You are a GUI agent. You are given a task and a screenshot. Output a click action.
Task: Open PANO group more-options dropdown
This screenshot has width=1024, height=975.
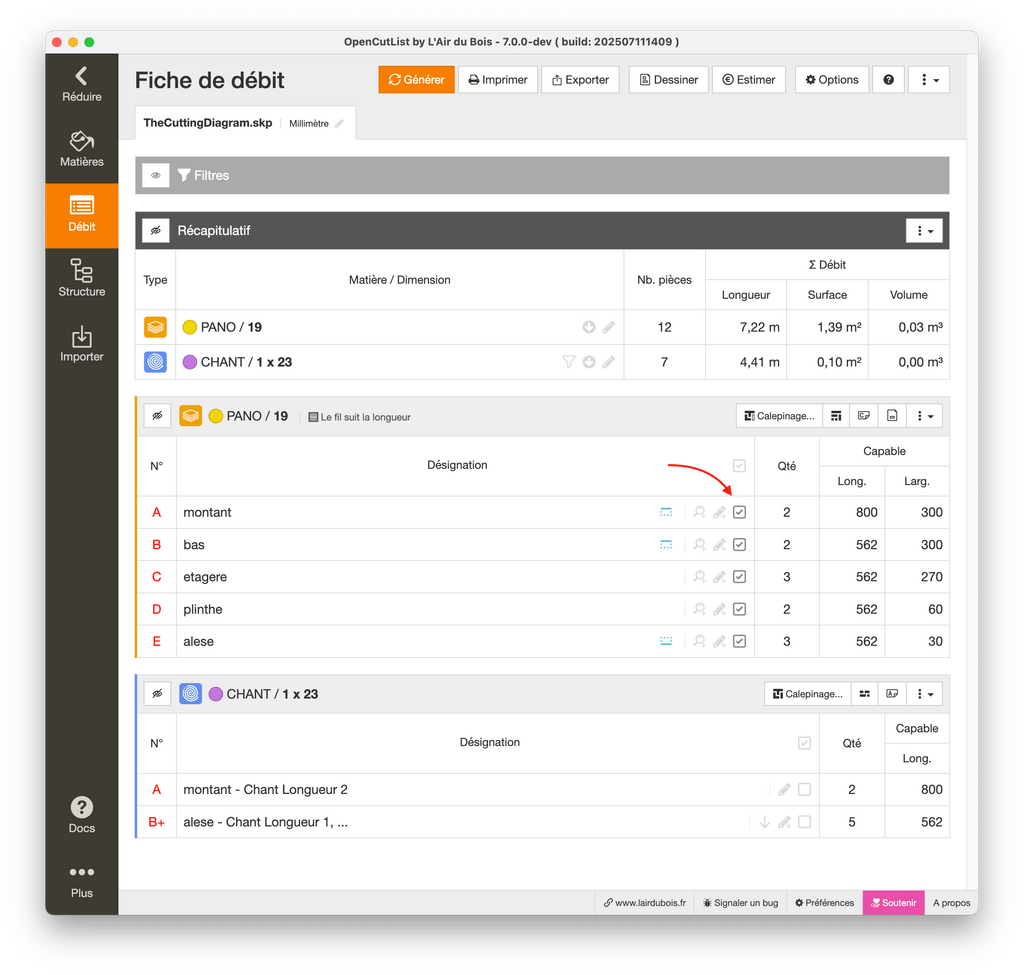point(924,416)
